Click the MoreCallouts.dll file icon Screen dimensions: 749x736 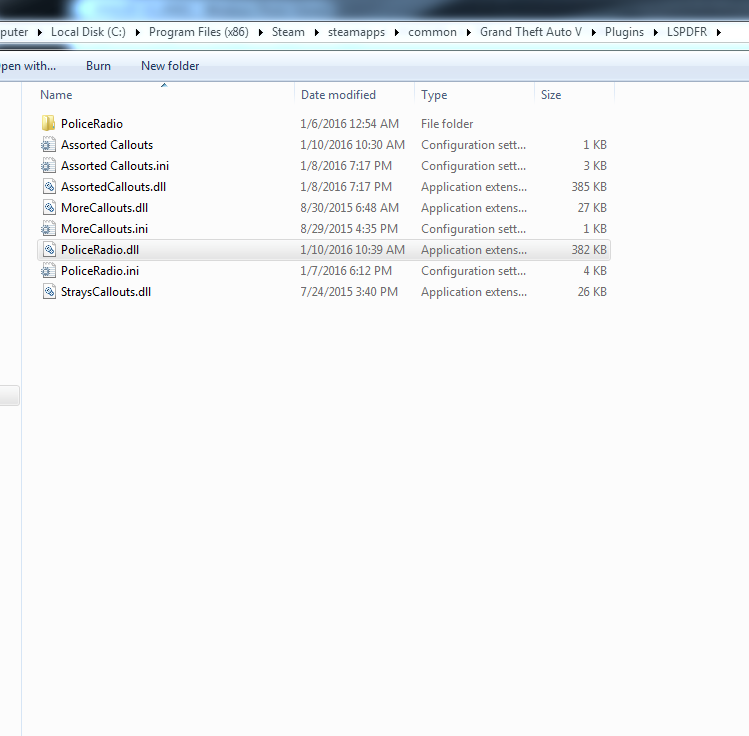click(48, 207)
